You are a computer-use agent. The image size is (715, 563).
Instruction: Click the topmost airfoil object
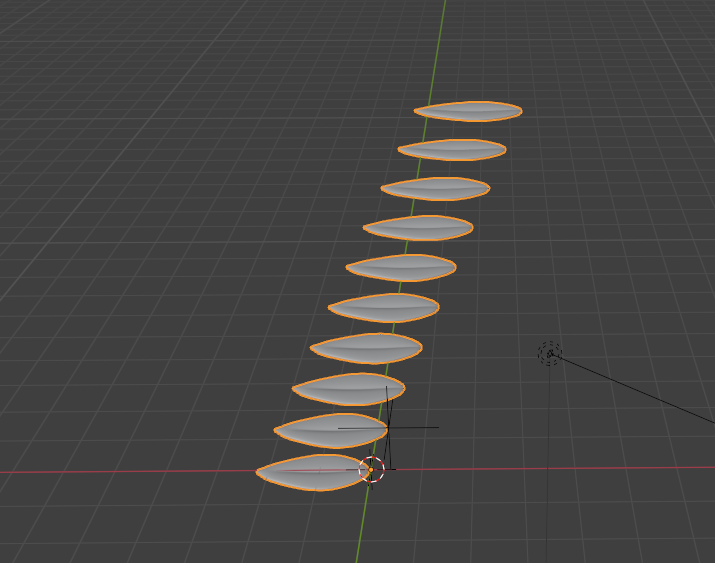[x=468, y=111]
